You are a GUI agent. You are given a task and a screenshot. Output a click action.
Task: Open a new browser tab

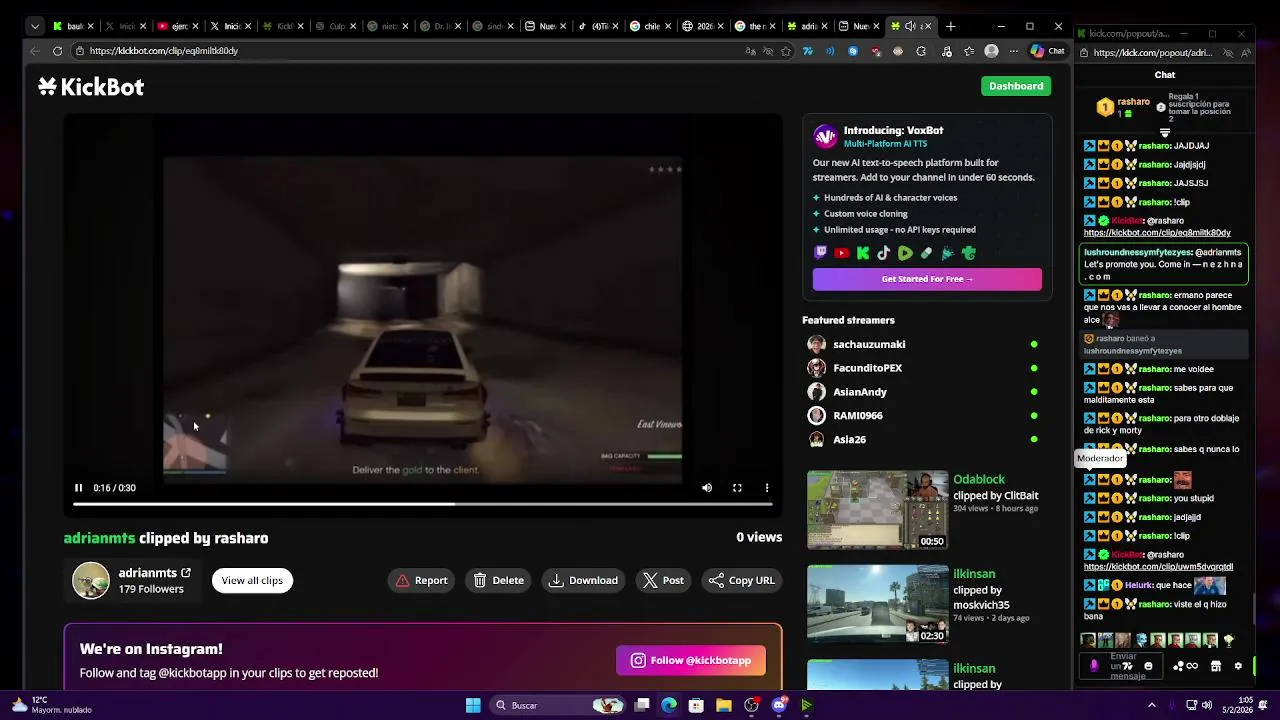tap(950, 26)
